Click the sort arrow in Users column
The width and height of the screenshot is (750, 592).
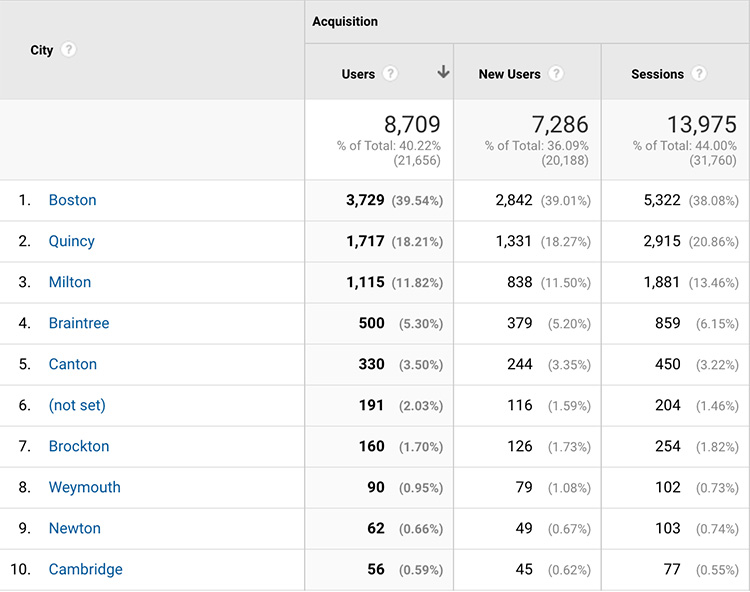(x=443, y=72)
